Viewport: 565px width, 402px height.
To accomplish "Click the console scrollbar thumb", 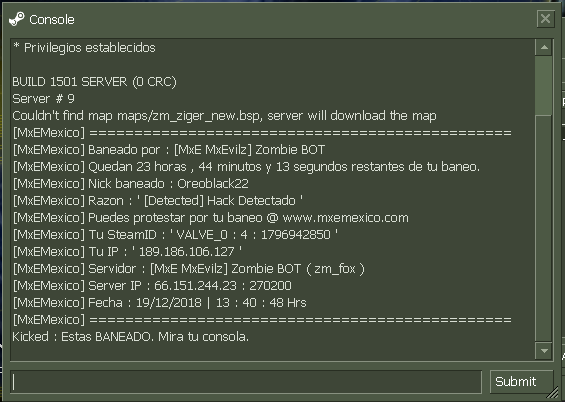I will coord(544,86).
